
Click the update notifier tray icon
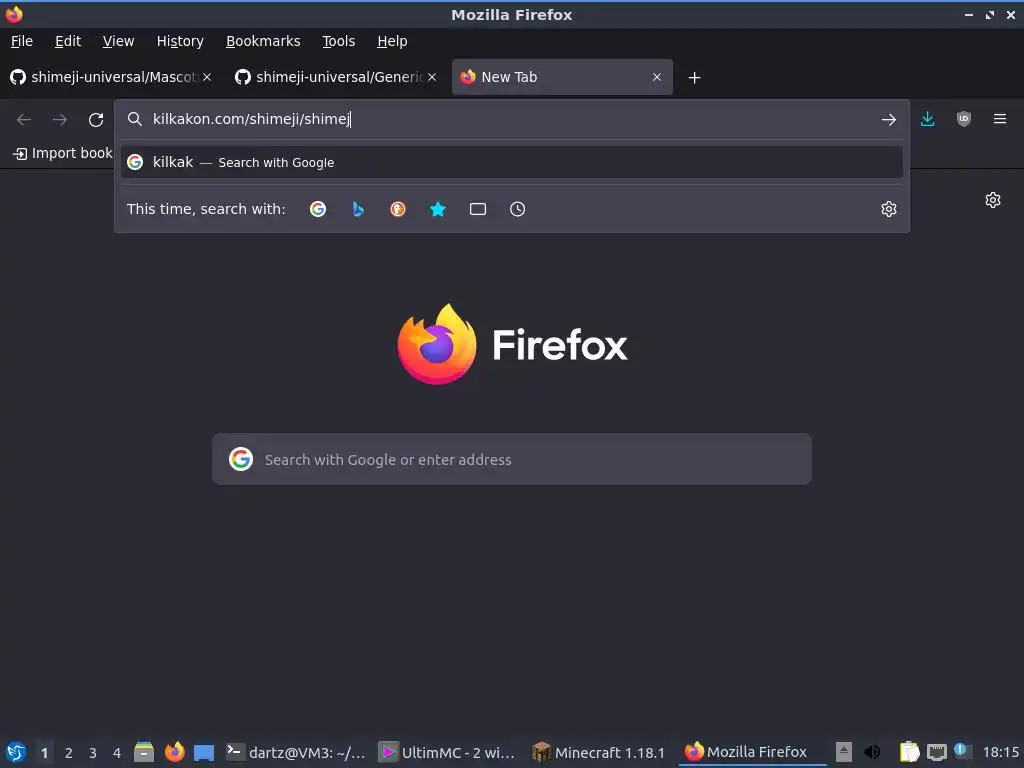pyautogui.click(x=961, y=751)
